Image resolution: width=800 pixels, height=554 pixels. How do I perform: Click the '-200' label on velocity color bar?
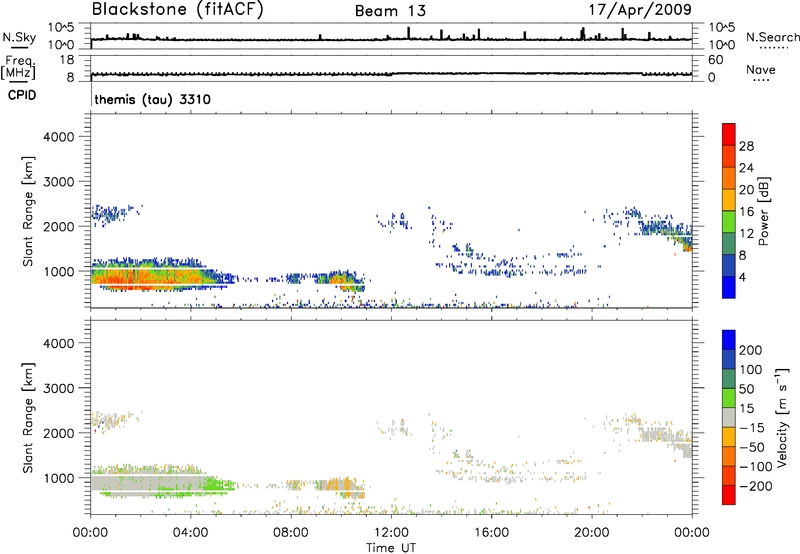[x=756, y=486]
